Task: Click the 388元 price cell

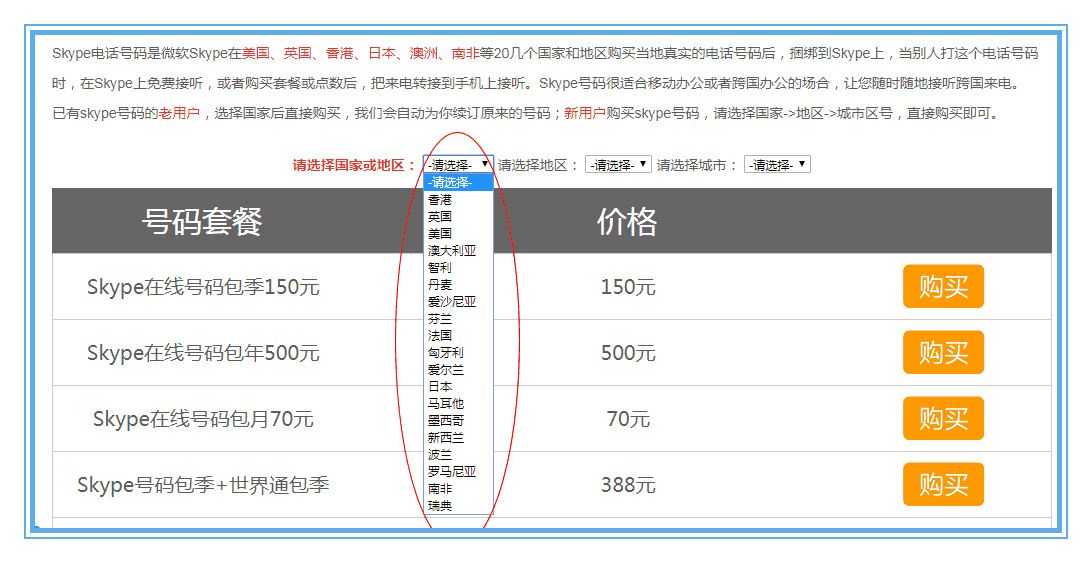Action: point(628,485)
